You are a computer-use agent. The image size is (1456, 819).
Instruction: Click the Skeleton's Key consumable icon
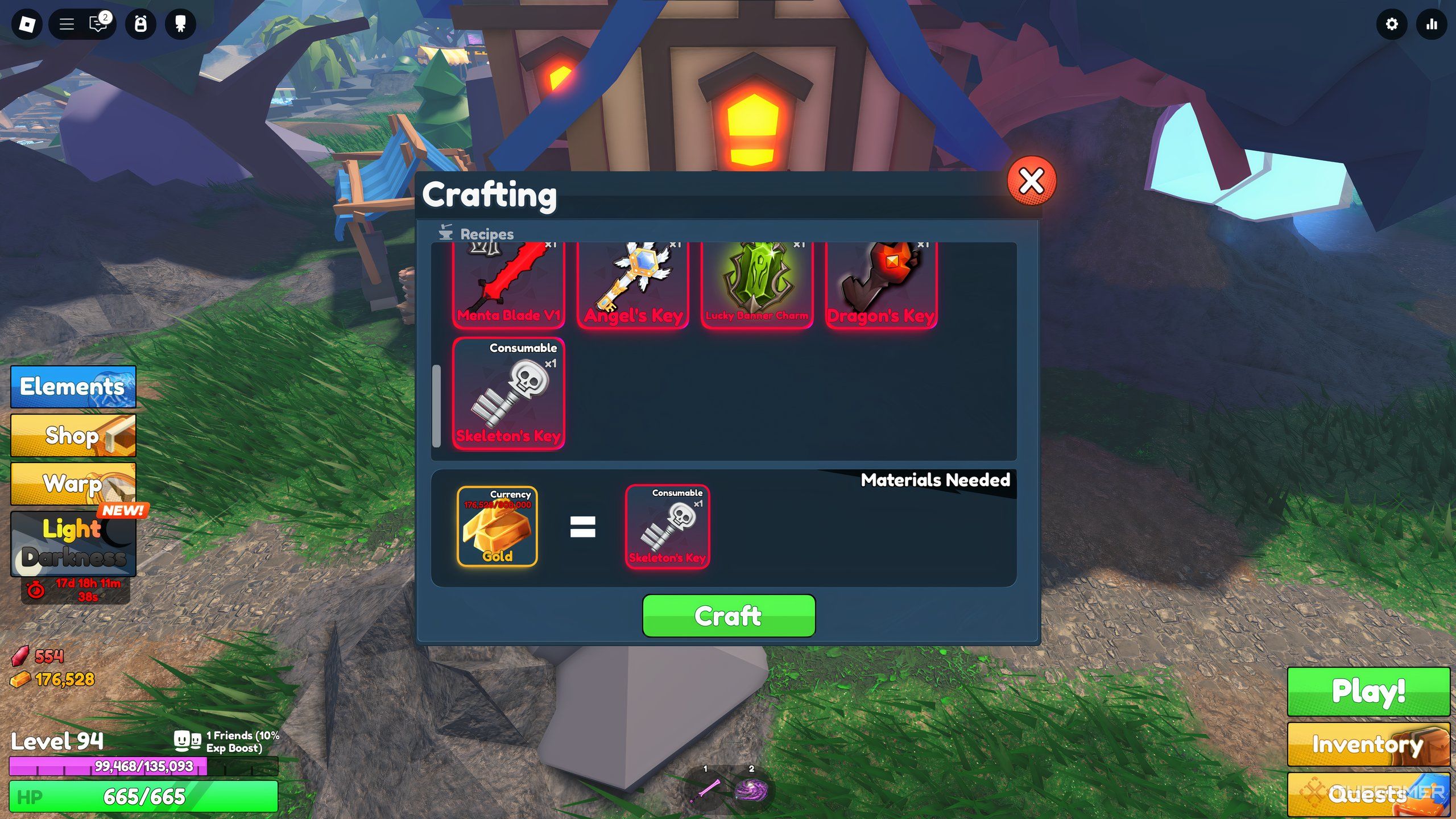click(x=508, y=392)
